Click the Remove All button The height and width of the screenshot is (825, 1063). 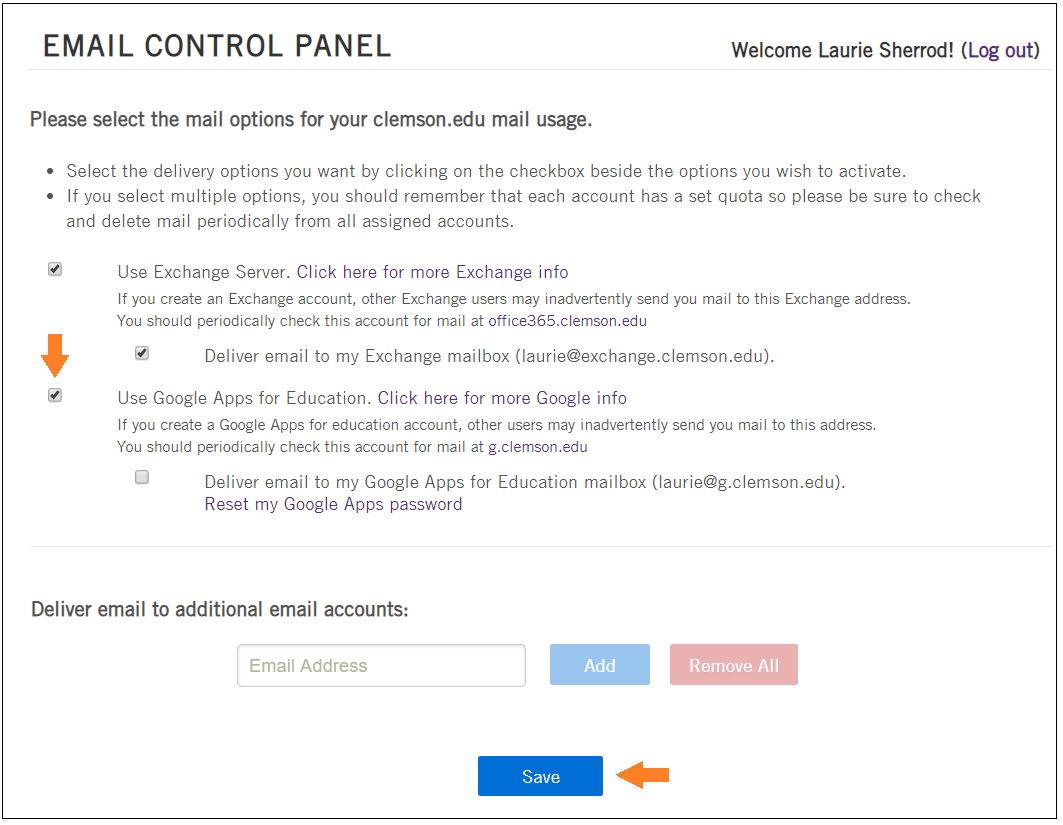pos(734,665)
